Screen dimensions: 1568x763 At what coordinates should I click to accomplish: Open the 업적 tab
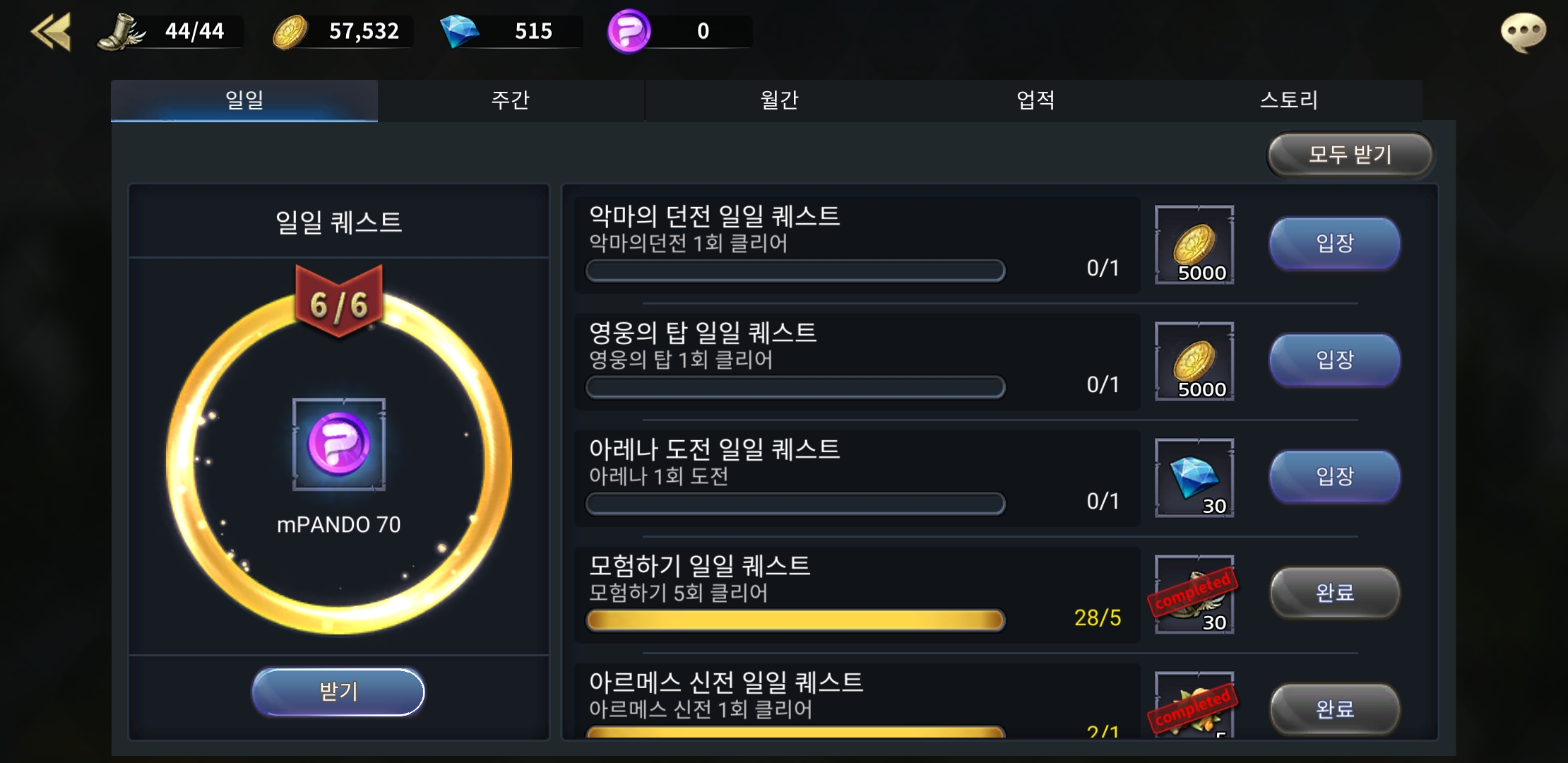tap(1036, 100)
